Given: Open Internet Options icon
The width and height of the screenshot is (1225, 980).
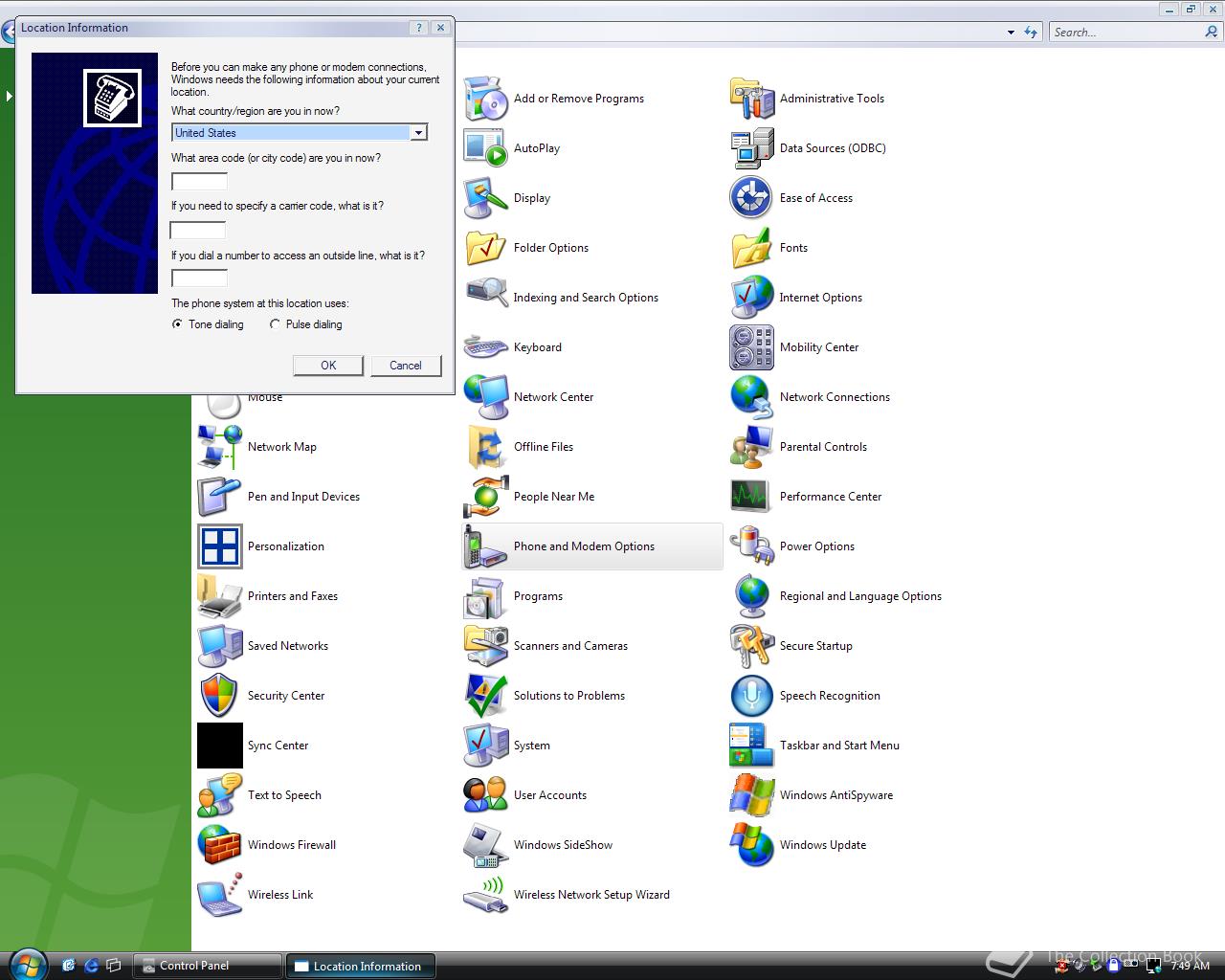Looking at the screenshot, I should 752,298.
